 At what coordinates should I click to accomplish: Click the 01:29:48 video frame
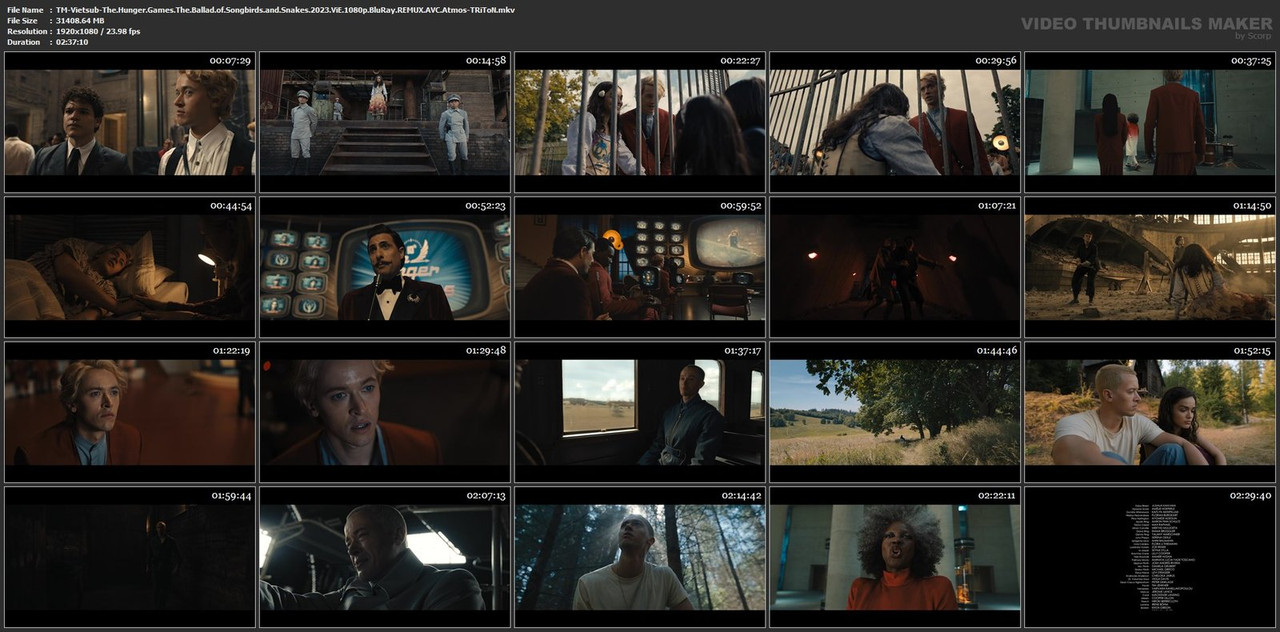385,412
